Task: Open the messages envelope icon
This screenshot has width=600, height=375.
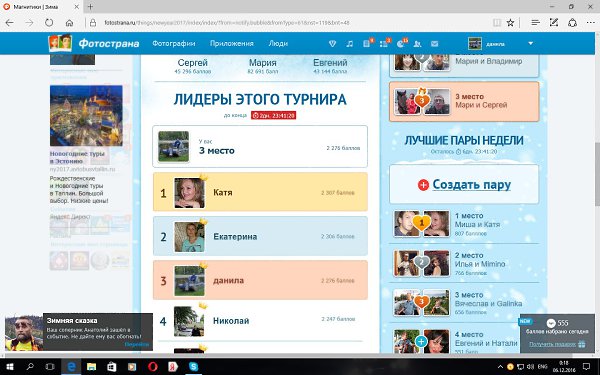Action: (x=434, y=44)
